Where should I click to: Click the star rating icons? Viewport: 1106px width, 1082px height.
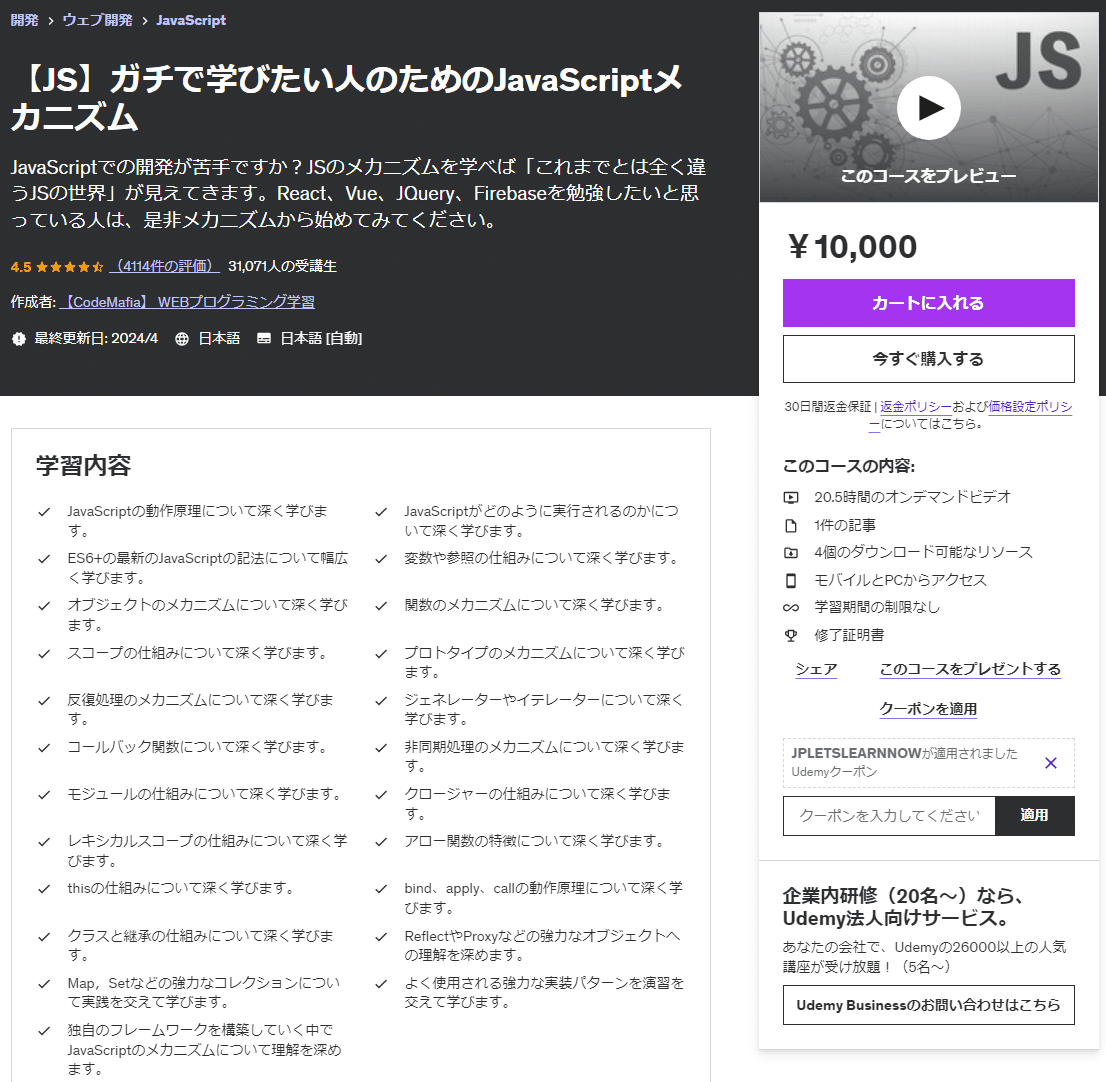tap(69, 267)
